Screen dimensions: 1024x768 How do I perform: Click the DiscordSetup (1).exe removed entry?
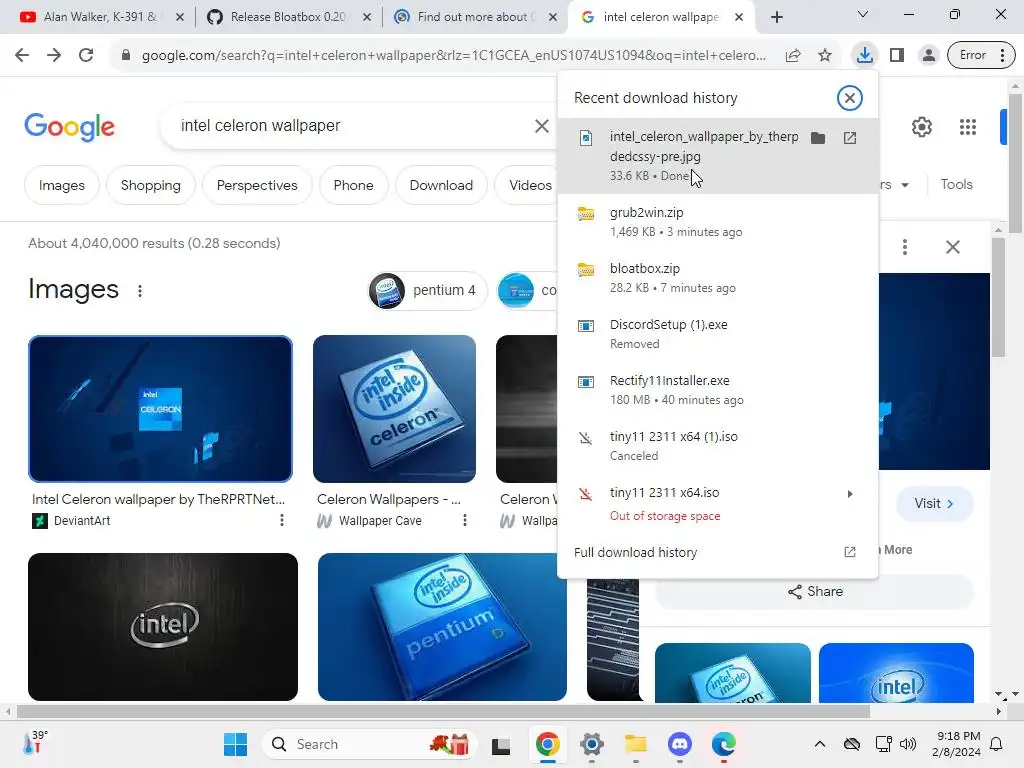click(x=716, y=334)
